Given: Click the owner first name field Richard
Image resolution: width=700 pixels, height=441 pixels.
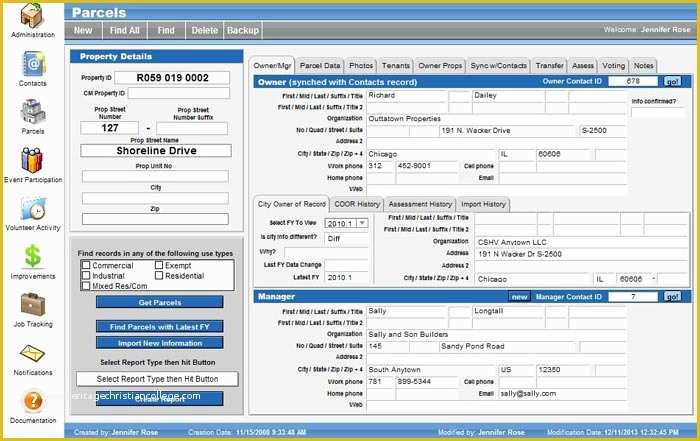Looking at the screenshot, I should click(x=407, y=96).
